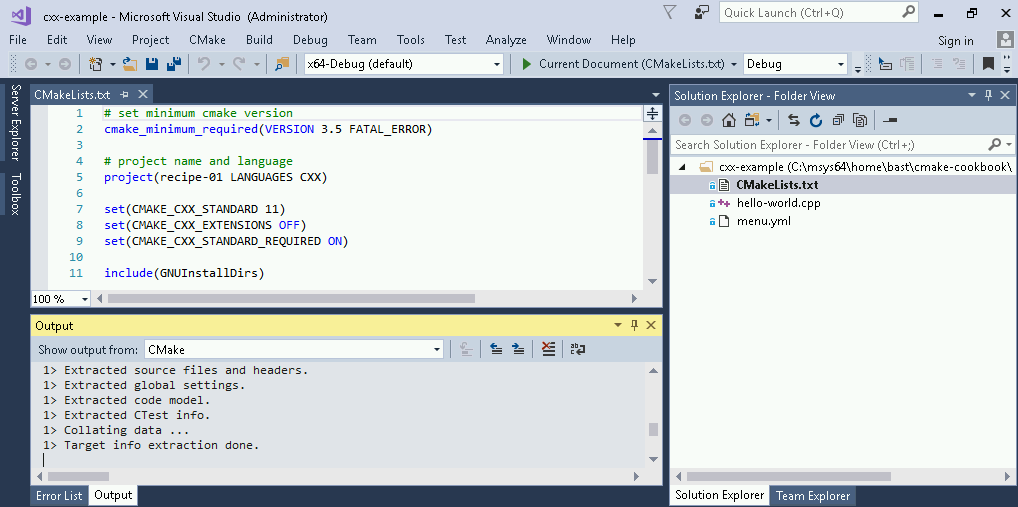Collapse the cxx-example folder node
Image resolution: width=1018 pixels, height=507 pixels.
coord(682,167)
